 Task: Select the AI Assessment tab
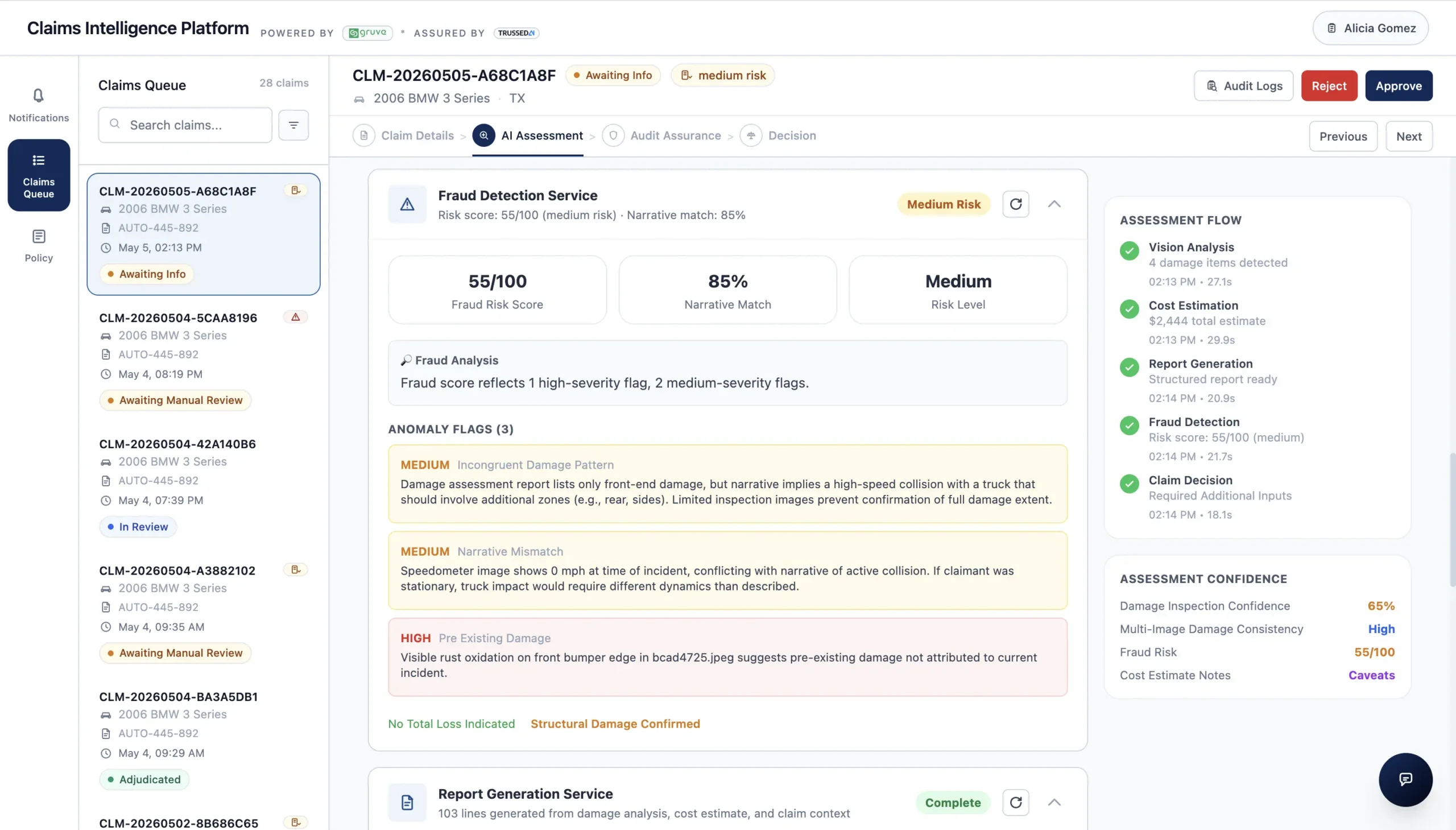[528, 135]
